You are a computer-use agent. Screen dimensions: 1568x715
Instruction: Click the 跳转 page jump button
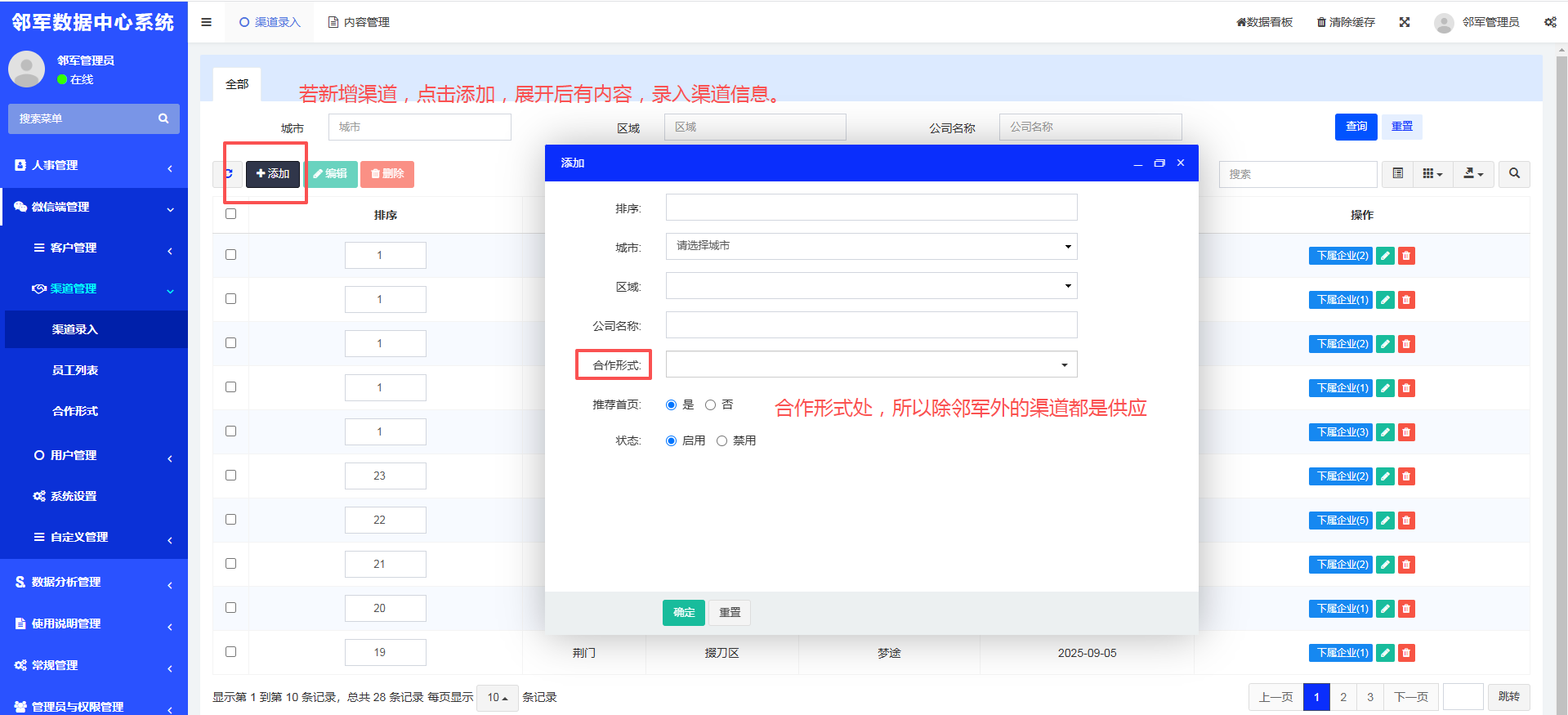(x=1509, y=698)
